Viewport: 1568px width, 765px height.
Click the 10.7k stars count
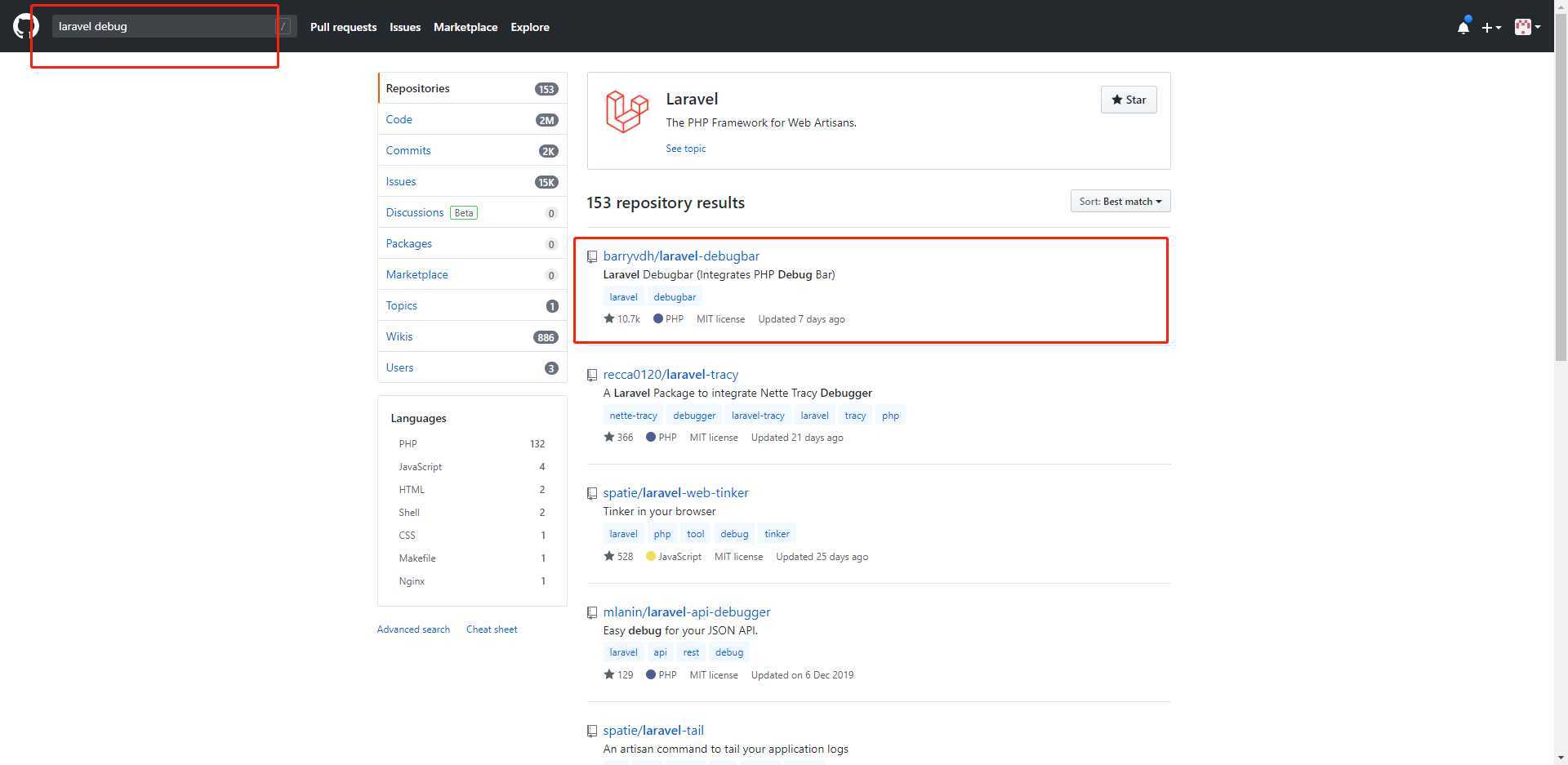point(622,319)
